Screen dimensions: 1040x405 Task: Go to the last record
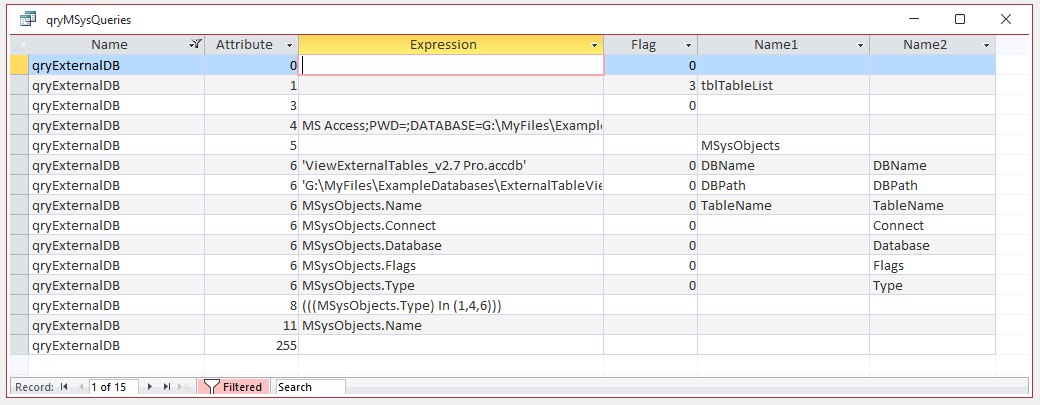click(x=166, y=386)
